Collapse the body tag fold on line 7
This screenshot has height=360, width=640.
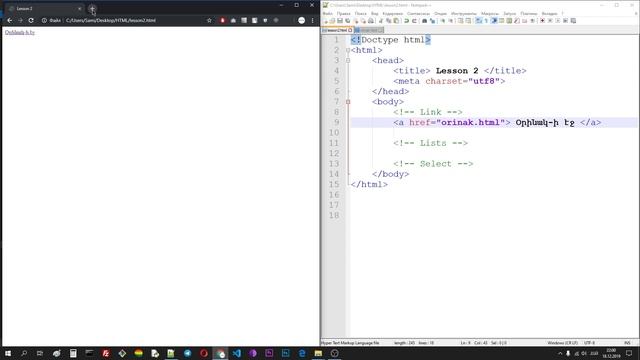348,102
